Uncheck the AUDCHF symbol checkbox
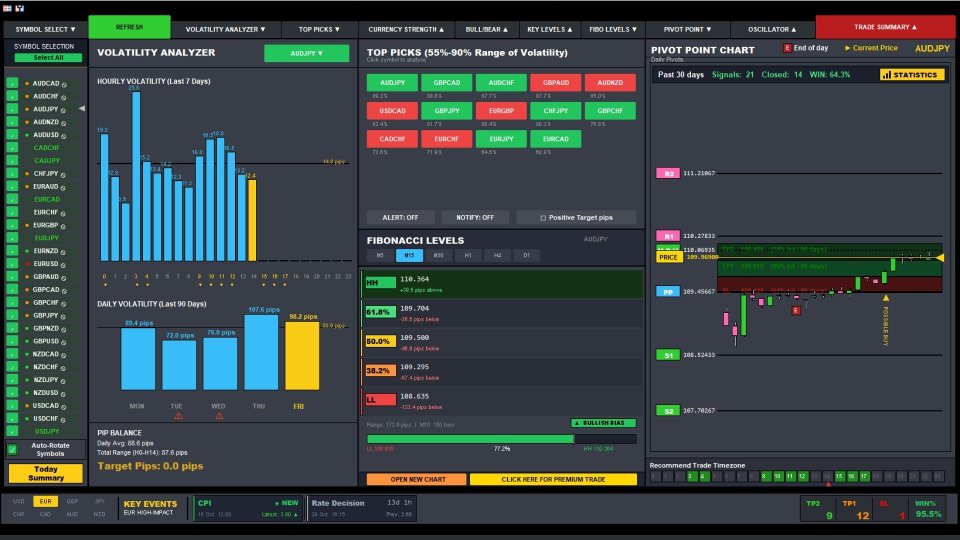960x540 pixels. [x=12, y=96]
